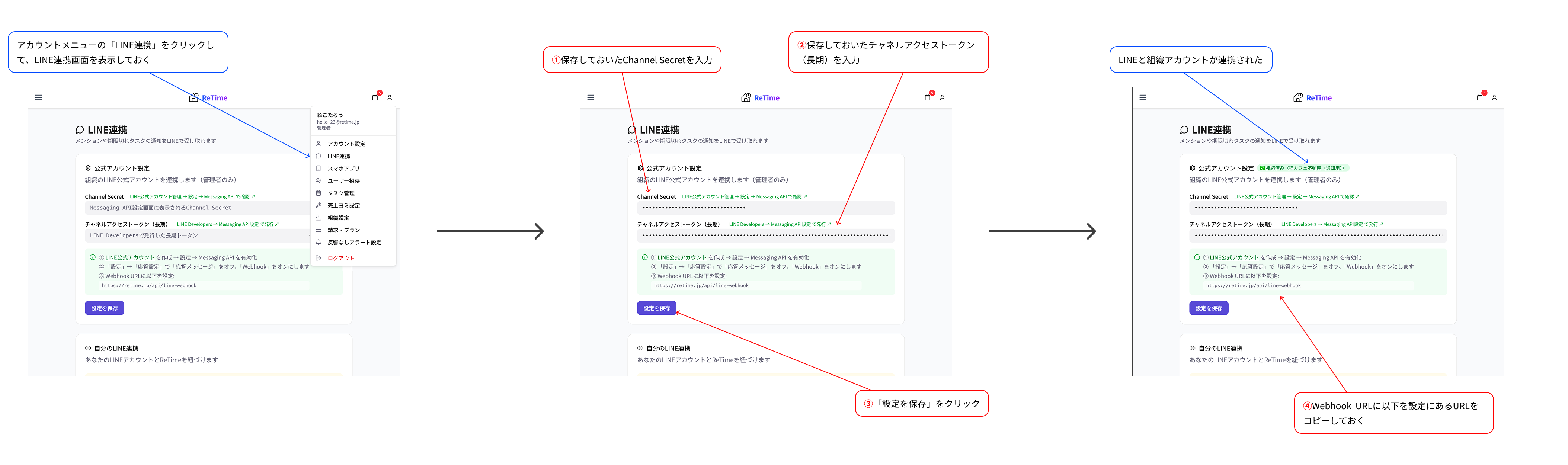This screenshot has height=465, width=1568.
Task: Select アカウント設定 in the account menu
Action: click(353, 144)
